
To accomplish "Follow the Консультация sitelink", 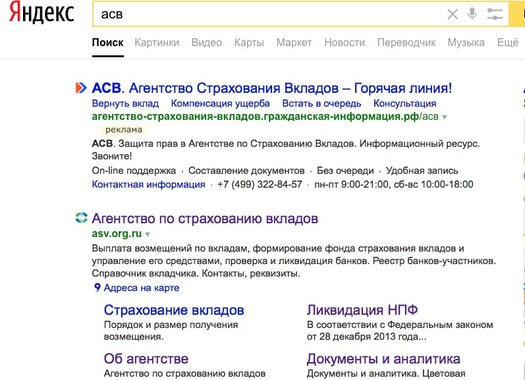I will click(x=404, y=103).
